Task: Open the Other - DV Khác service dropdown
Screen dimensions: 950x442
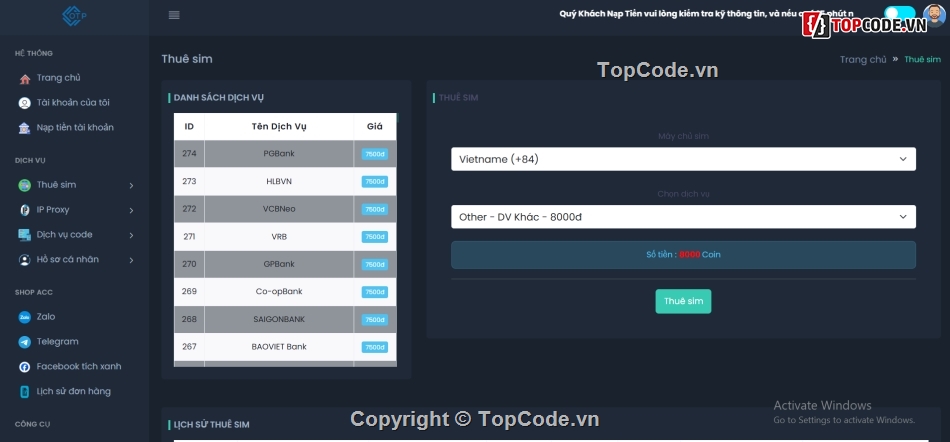Action: point(683,217)
